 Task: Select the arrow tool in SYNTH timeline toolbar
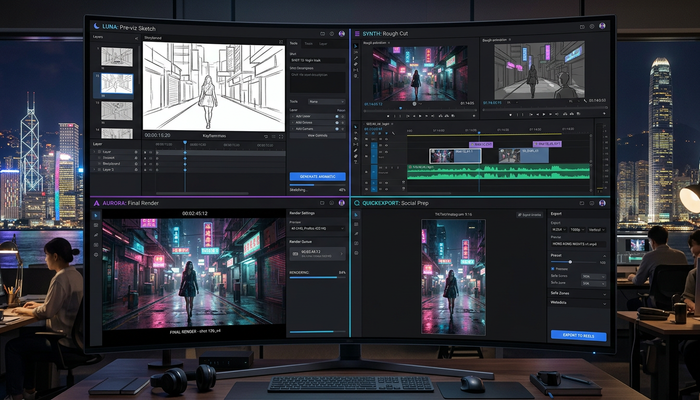[356, 127]
